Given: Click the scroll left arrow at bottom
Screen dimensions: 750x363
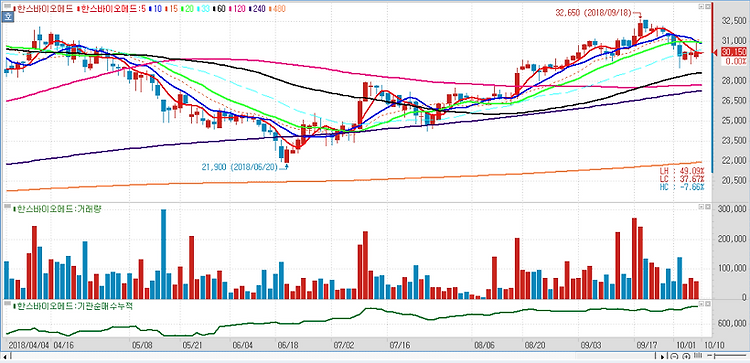Looking at the screenshot, I should tap(5, 357).
